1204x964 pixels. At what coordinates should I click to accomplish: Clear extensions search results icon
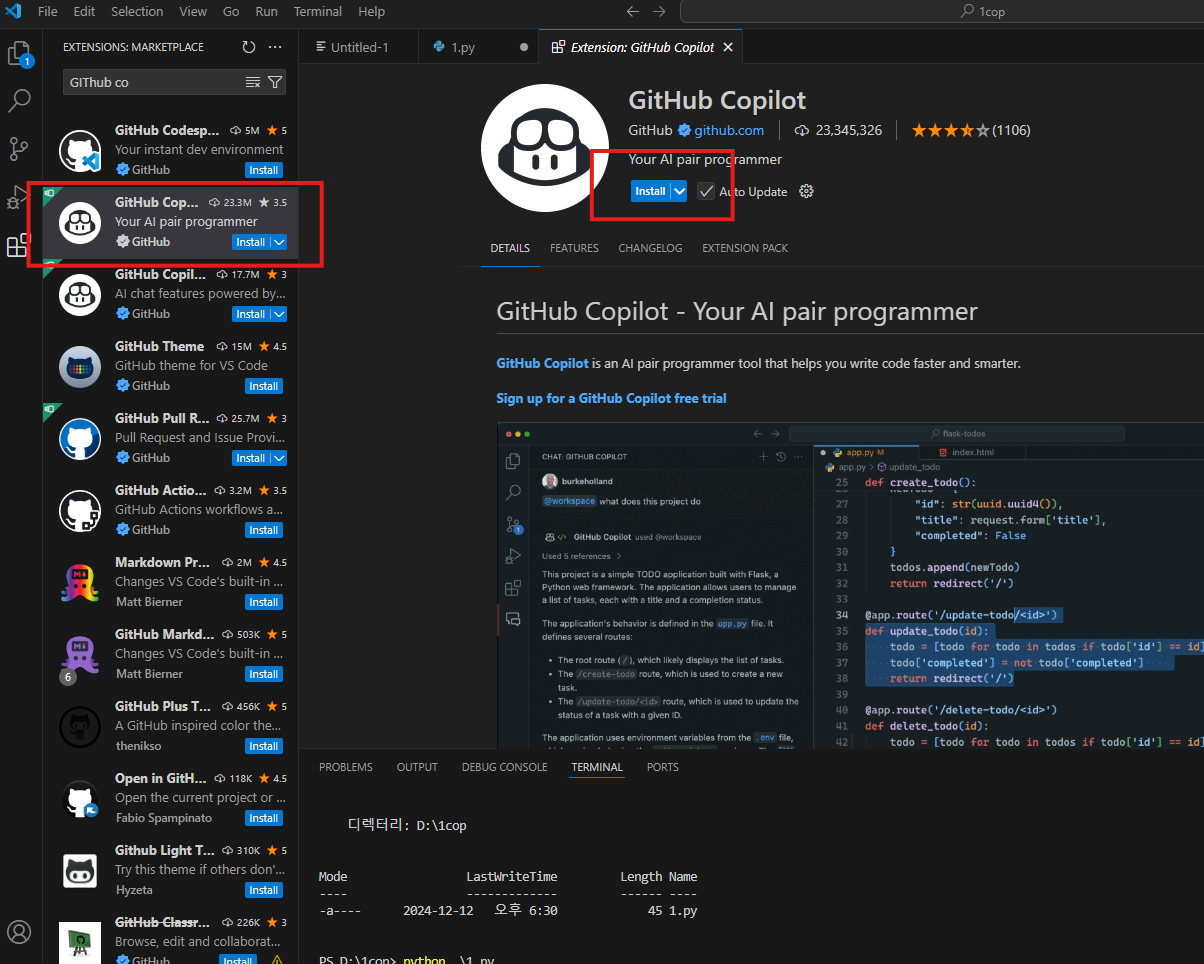pyautogui.click(x=253, y=82)
